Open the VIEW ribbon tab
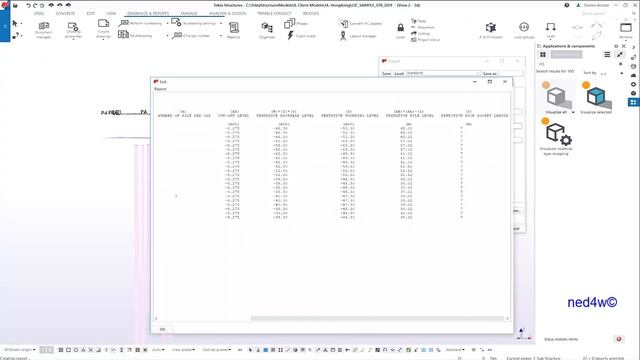 click(x=111, y=13)
